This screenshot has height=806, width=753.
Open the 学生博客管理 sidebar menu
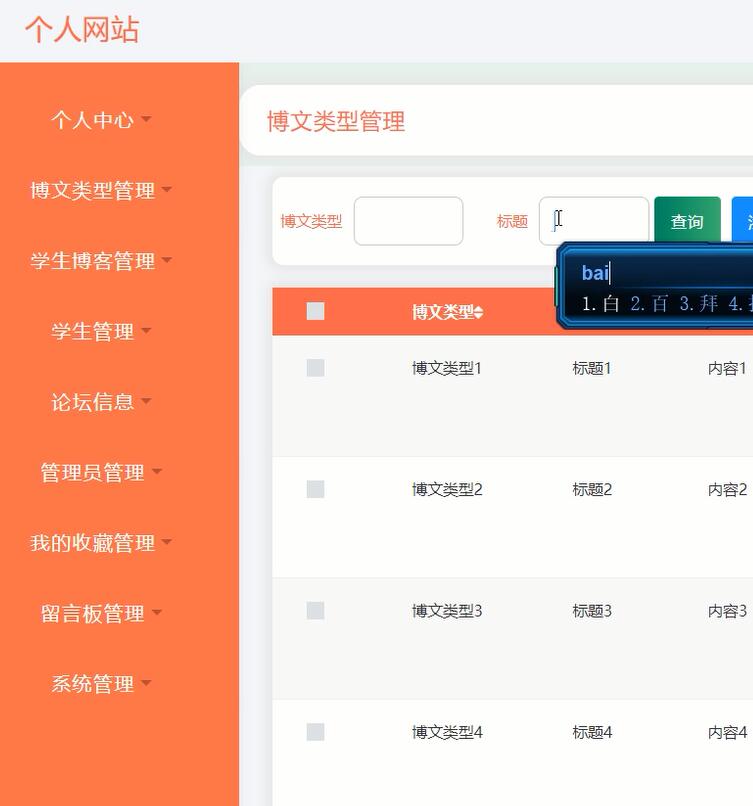[101, 261]
